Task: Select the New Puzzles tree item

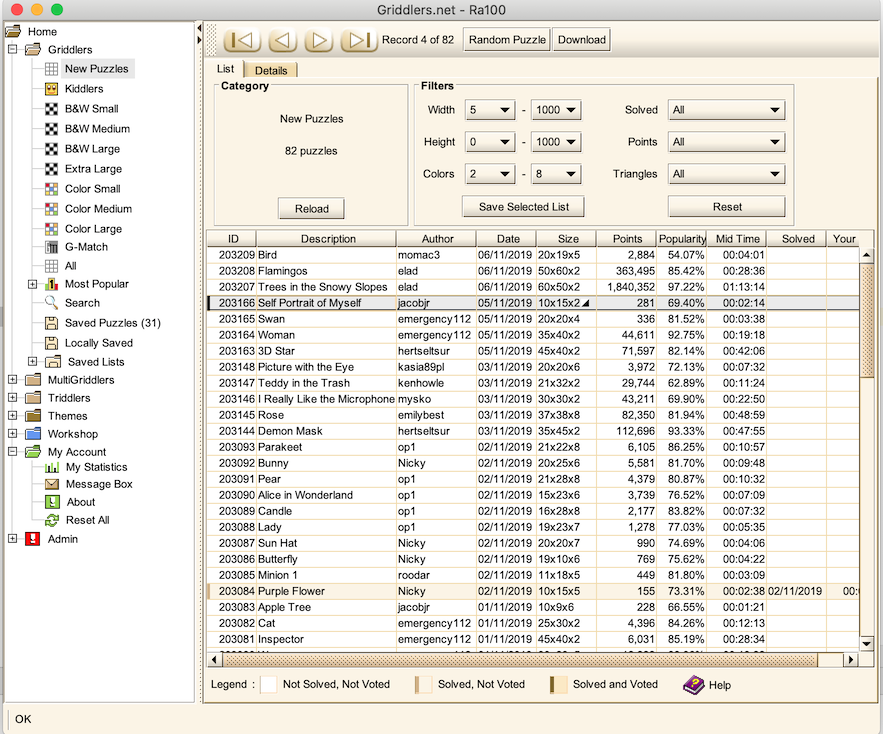Action: [96, 69]
